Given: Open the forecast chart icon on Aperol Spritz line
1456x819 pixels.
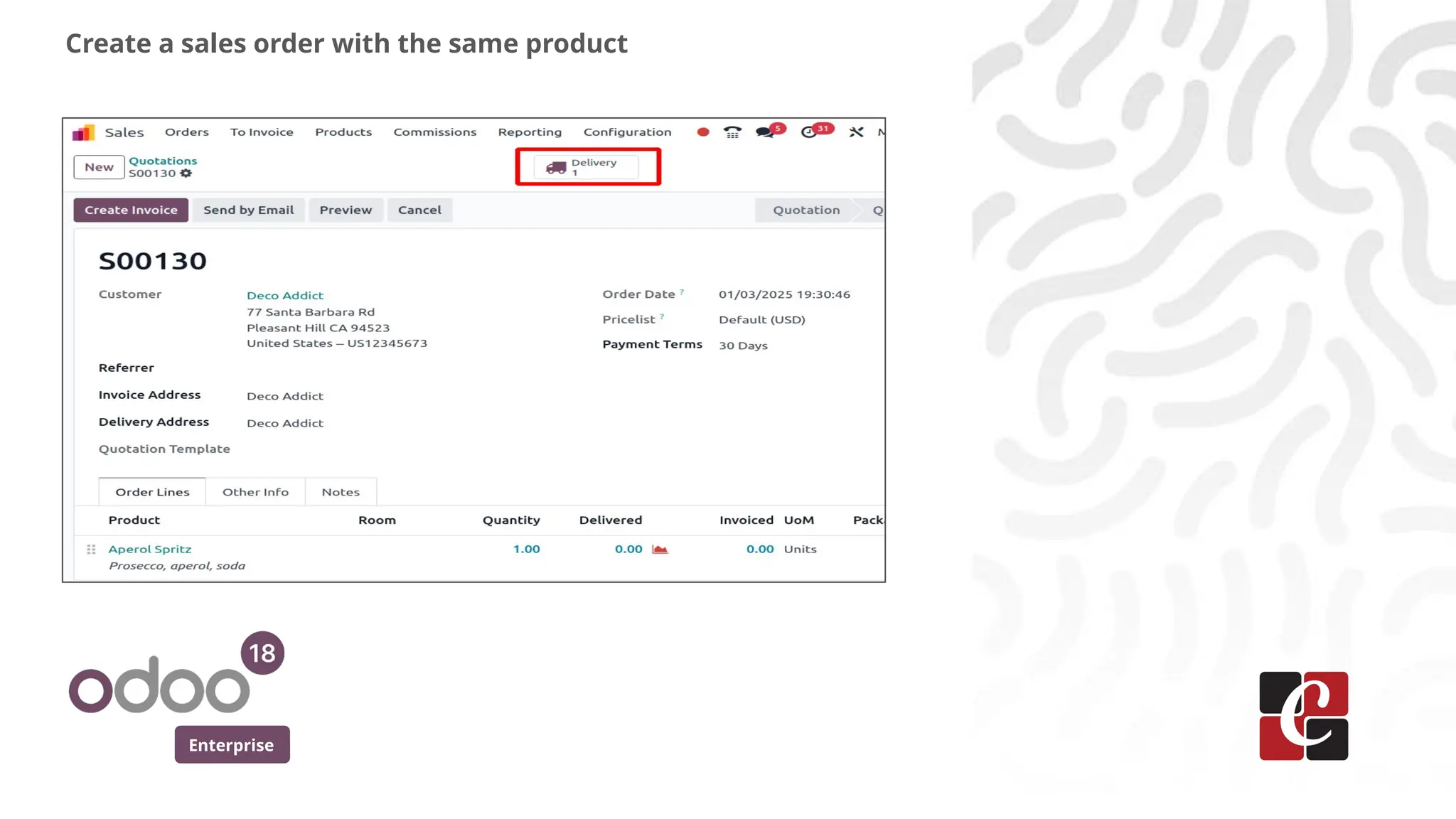Looking at the screenshot, I should [x=660, y=550].
